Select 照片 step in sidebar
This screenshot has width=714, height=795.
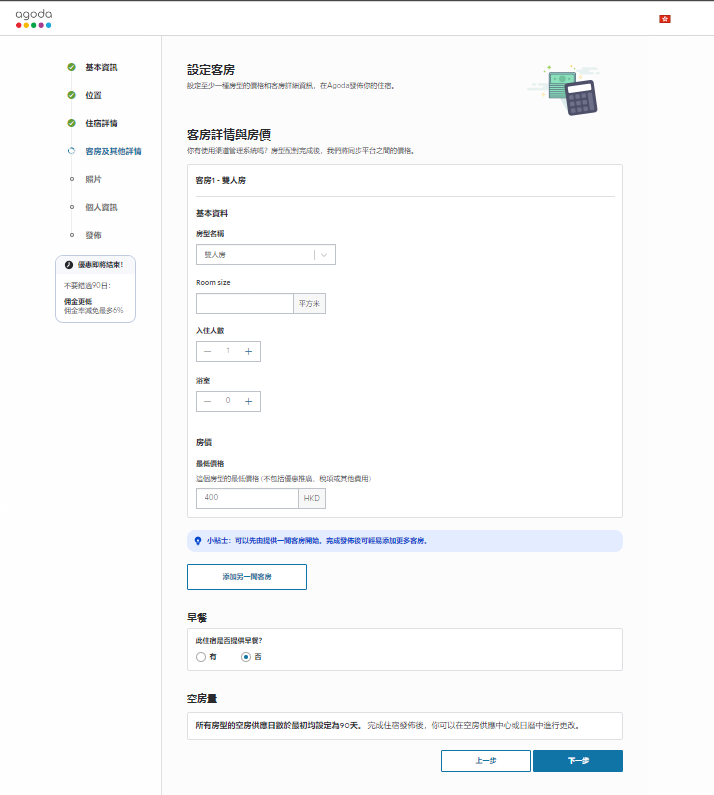tap(93, 179)
